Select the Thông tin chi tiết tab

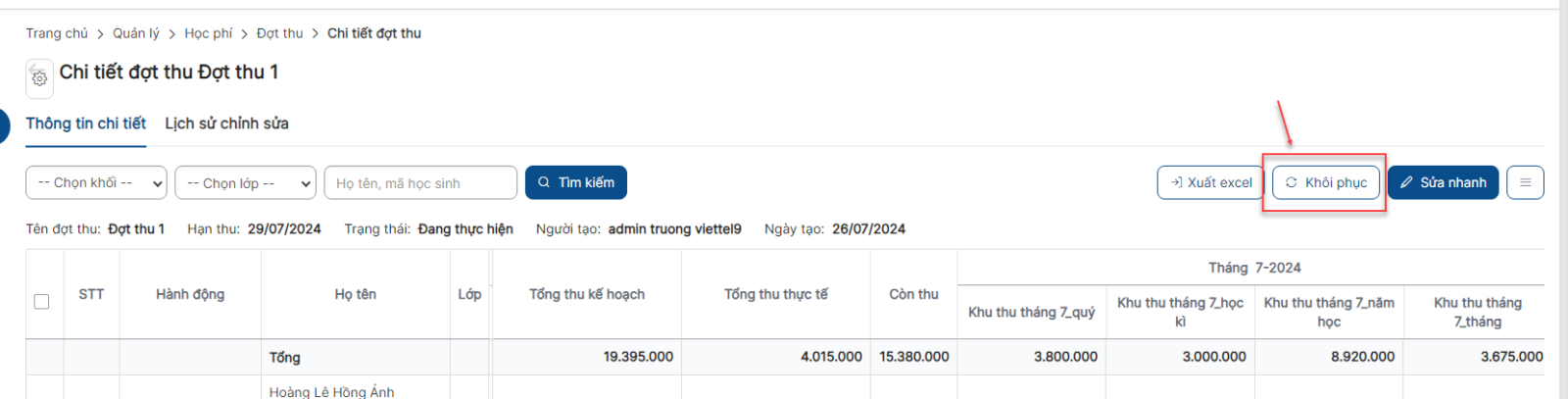tap(86, 124)
